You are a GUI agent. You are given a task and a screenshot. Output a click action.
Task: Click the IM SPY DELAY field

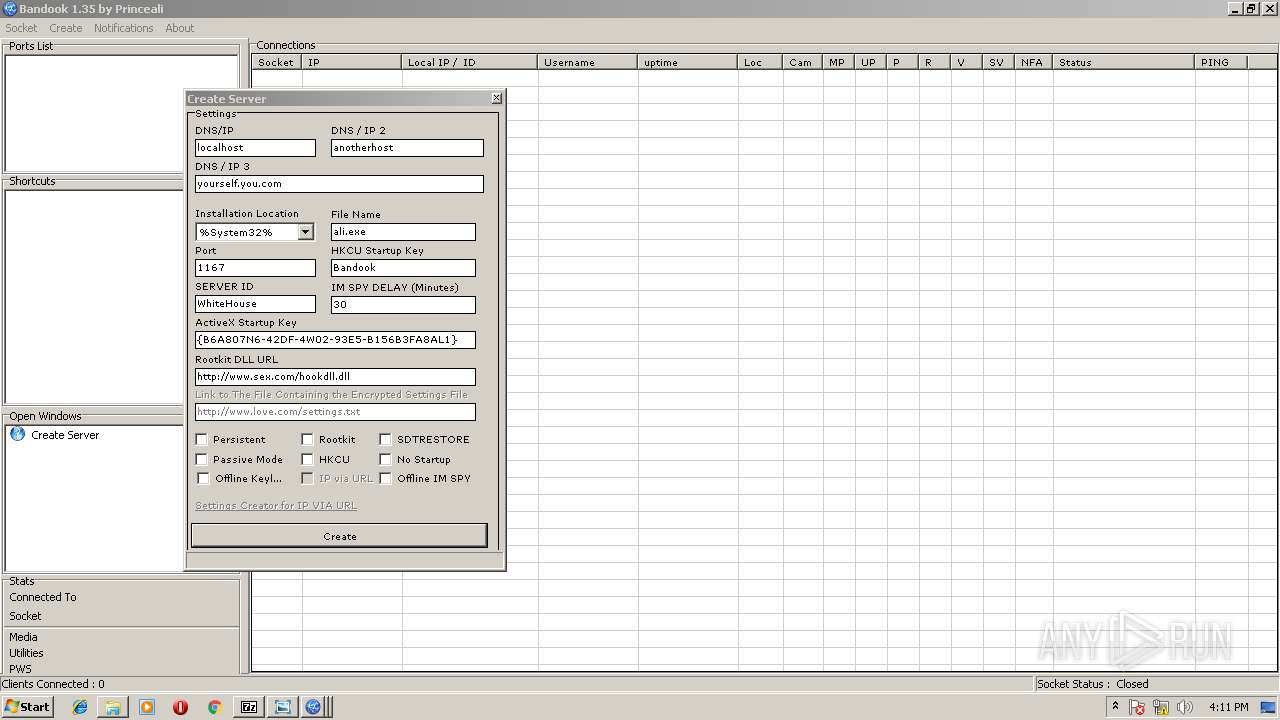tap(403, 305)
